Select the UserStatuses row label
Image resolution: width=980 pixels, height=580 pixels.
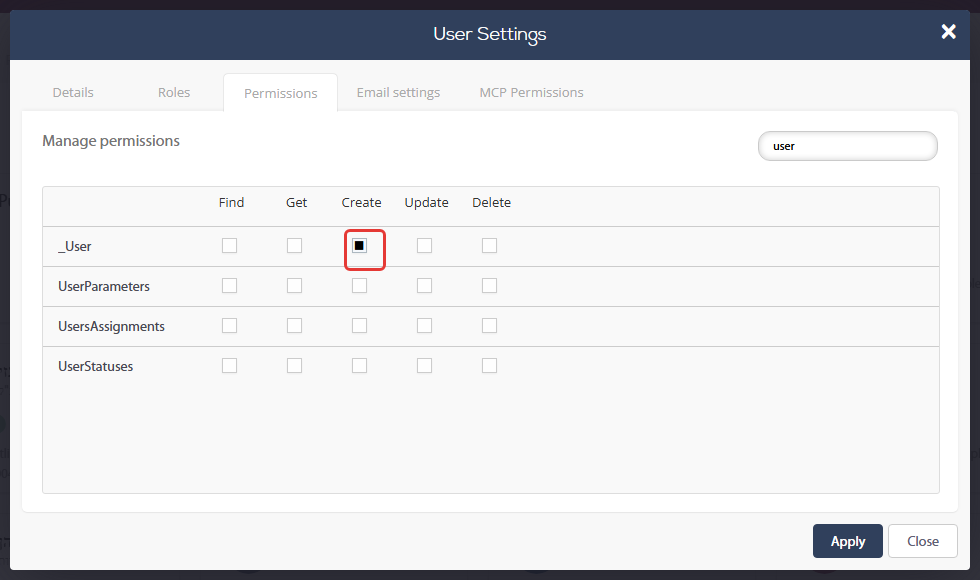(96, 366)
